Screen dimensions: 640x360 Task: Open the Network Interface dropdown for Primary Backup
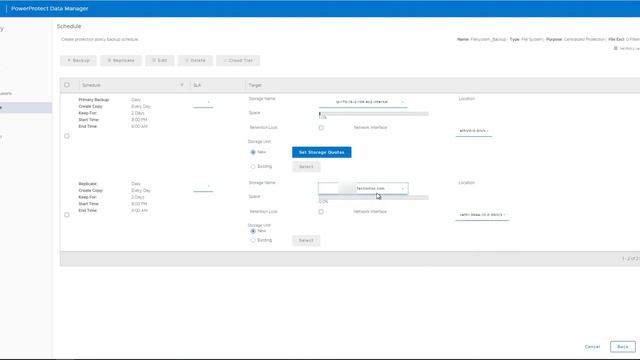point(474,131)
